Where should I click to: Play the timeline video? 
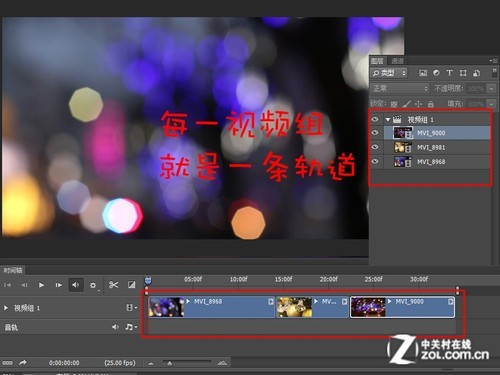click(x=41, y=285)
